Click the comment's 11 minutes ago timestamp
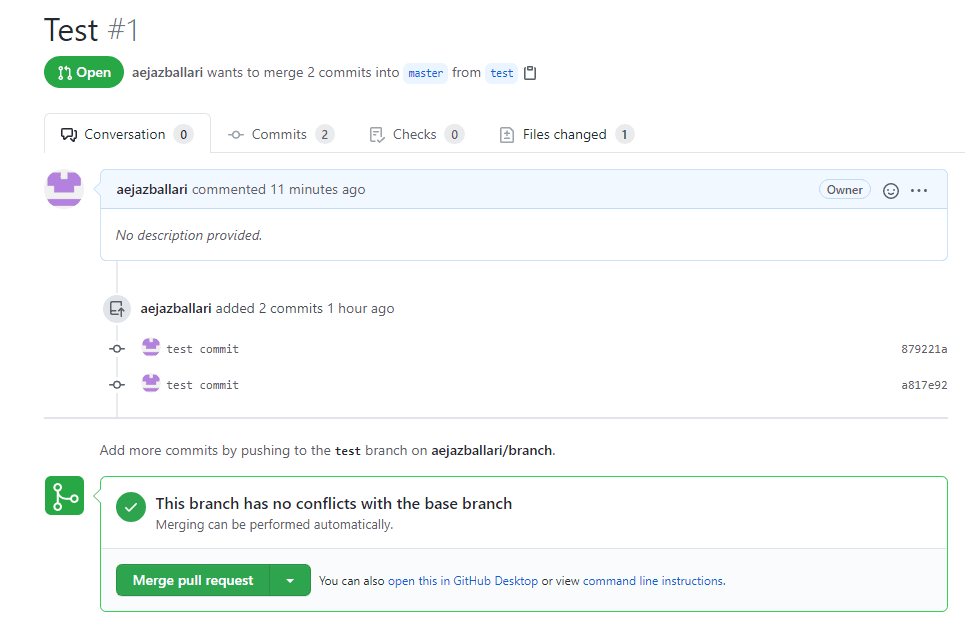The image size is (965, 628). coord(318,190)
